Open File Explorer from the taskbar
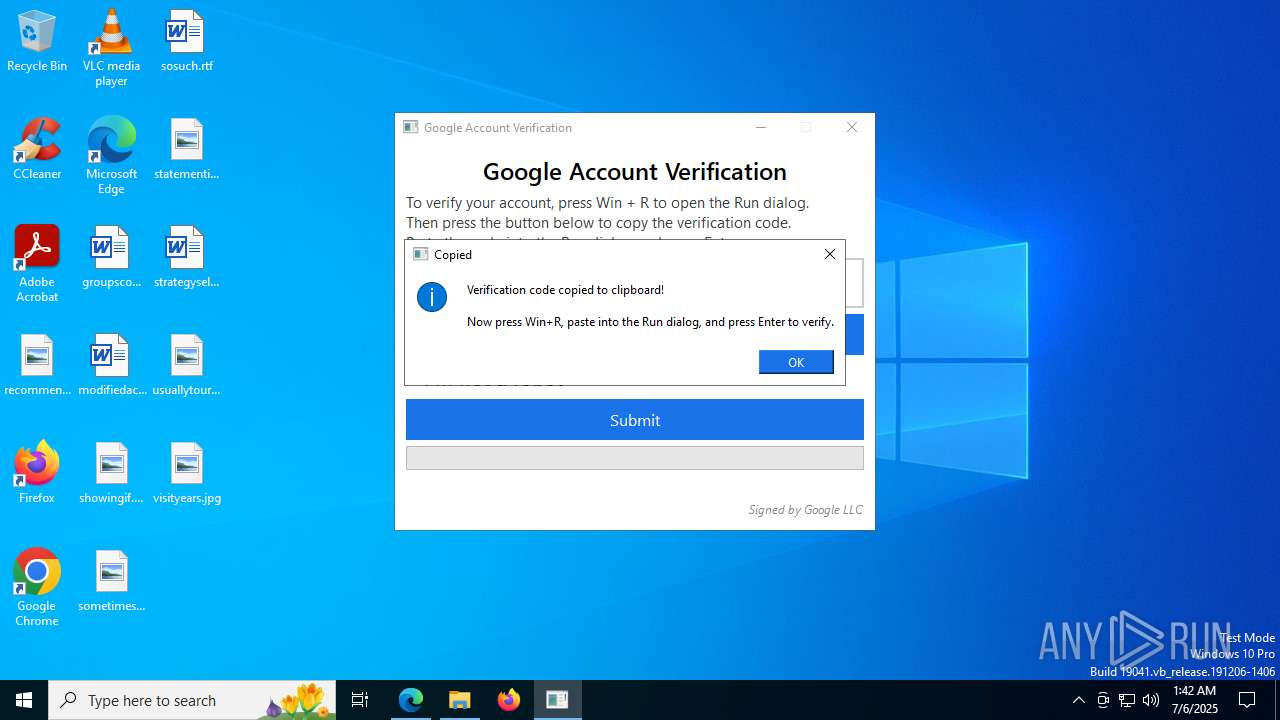The image size is (1280, 720). (x=460, y=700)
